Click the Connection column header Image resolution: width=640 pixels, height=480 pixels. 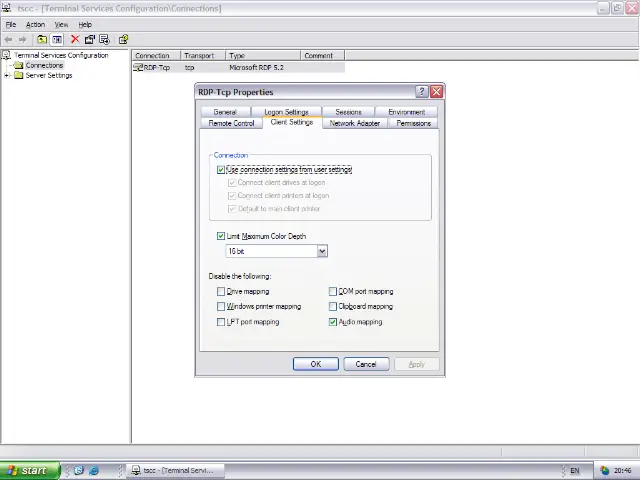pyautogui.click(x=156, y=56)
